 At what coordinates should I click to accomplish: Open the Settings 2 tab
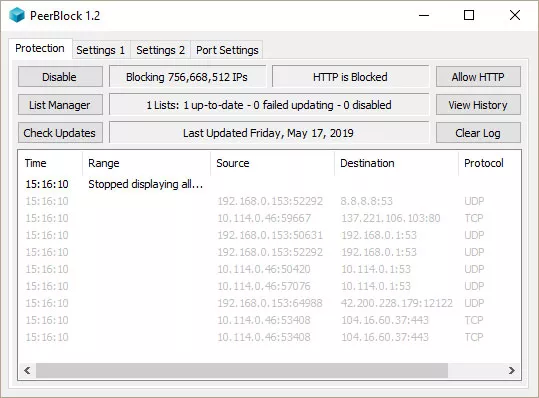click(x=161, y=50)
